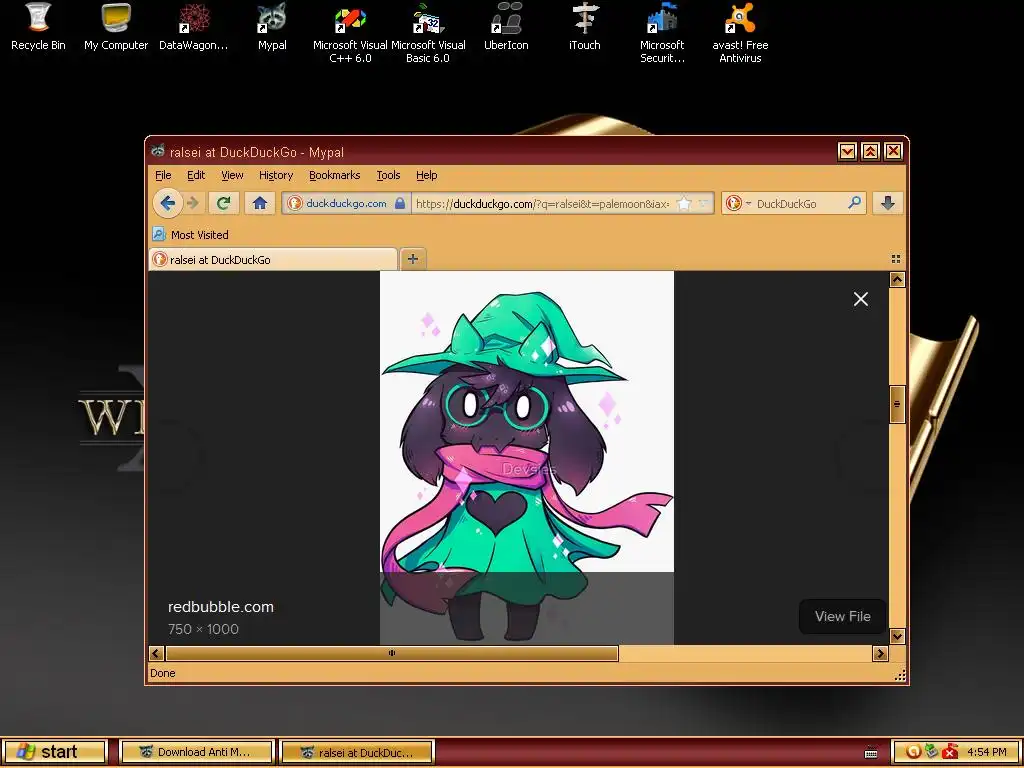Show all tabs list grid icon

click(x=895, y=259)
